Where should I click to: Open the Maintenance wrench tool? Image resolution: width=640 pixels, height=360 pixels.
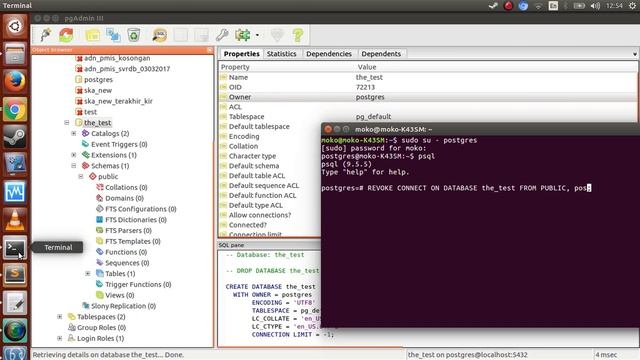tap(222, 35)
